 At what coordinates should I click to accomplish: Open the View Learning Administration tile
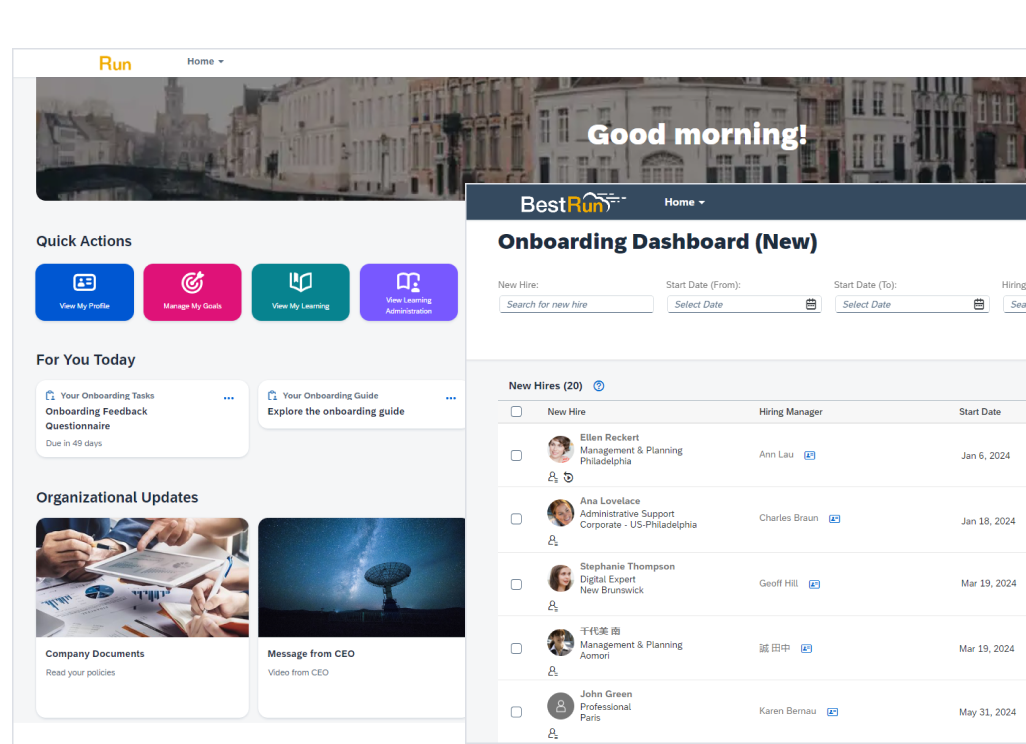pos(408,292)
